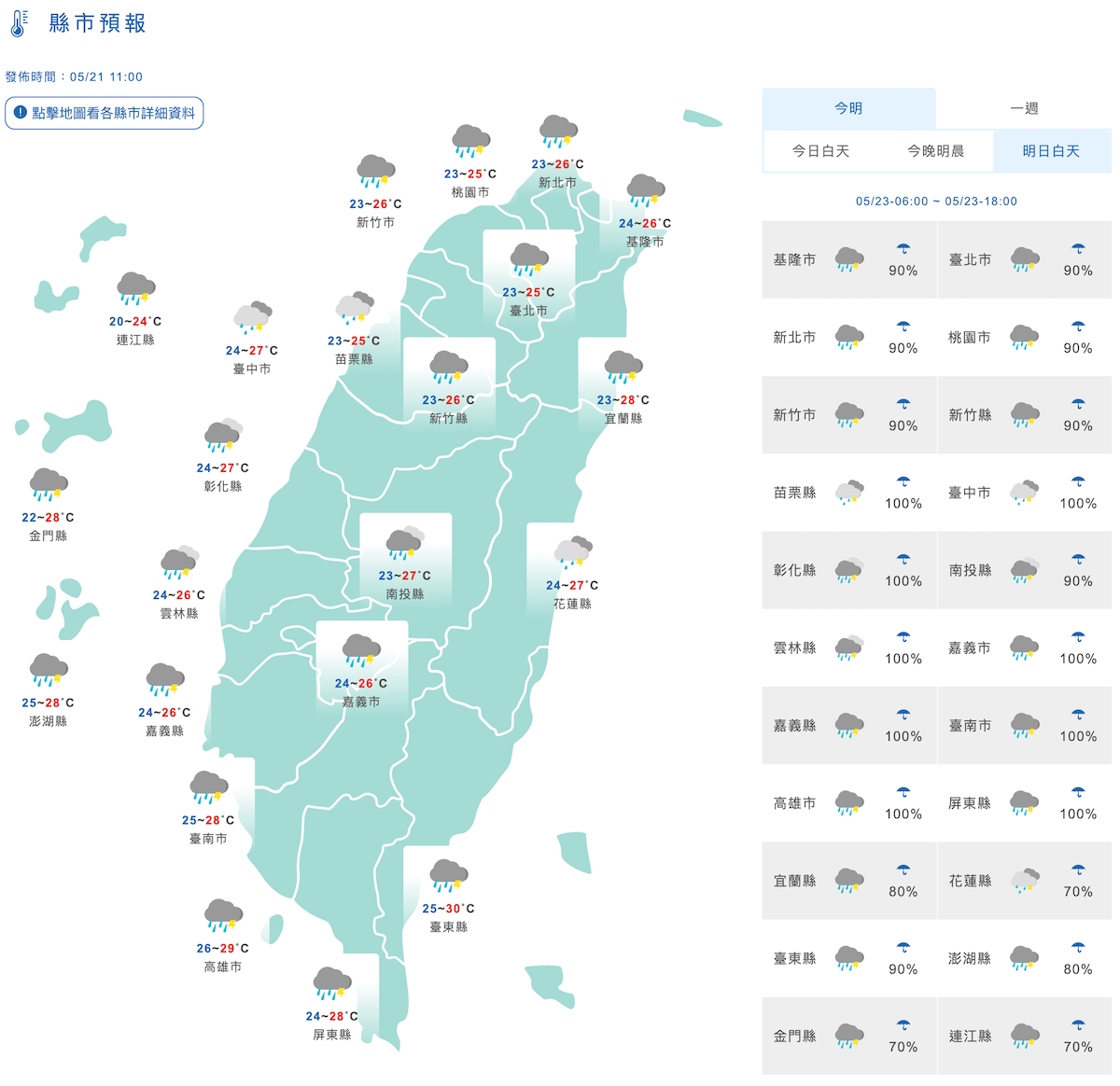Viewport: 1120px width, 1086px height.
Task: Click the 金門縣 weather icon on map
Action: pyautogui.click(x=48, y=484)
